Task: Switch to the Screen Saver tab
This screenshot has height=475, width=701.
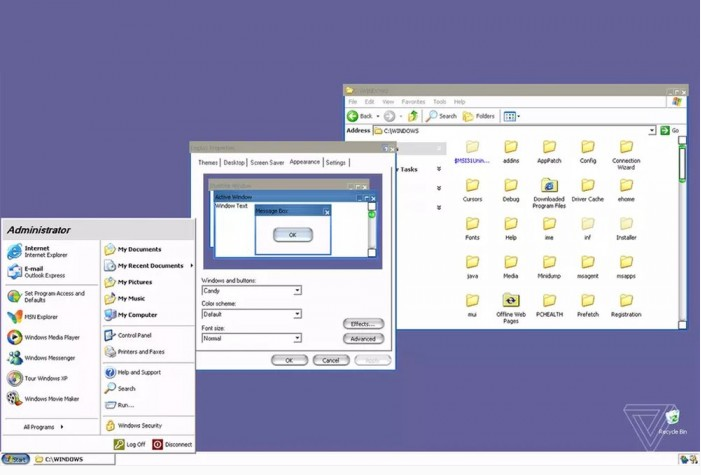Action: point(267,162)
